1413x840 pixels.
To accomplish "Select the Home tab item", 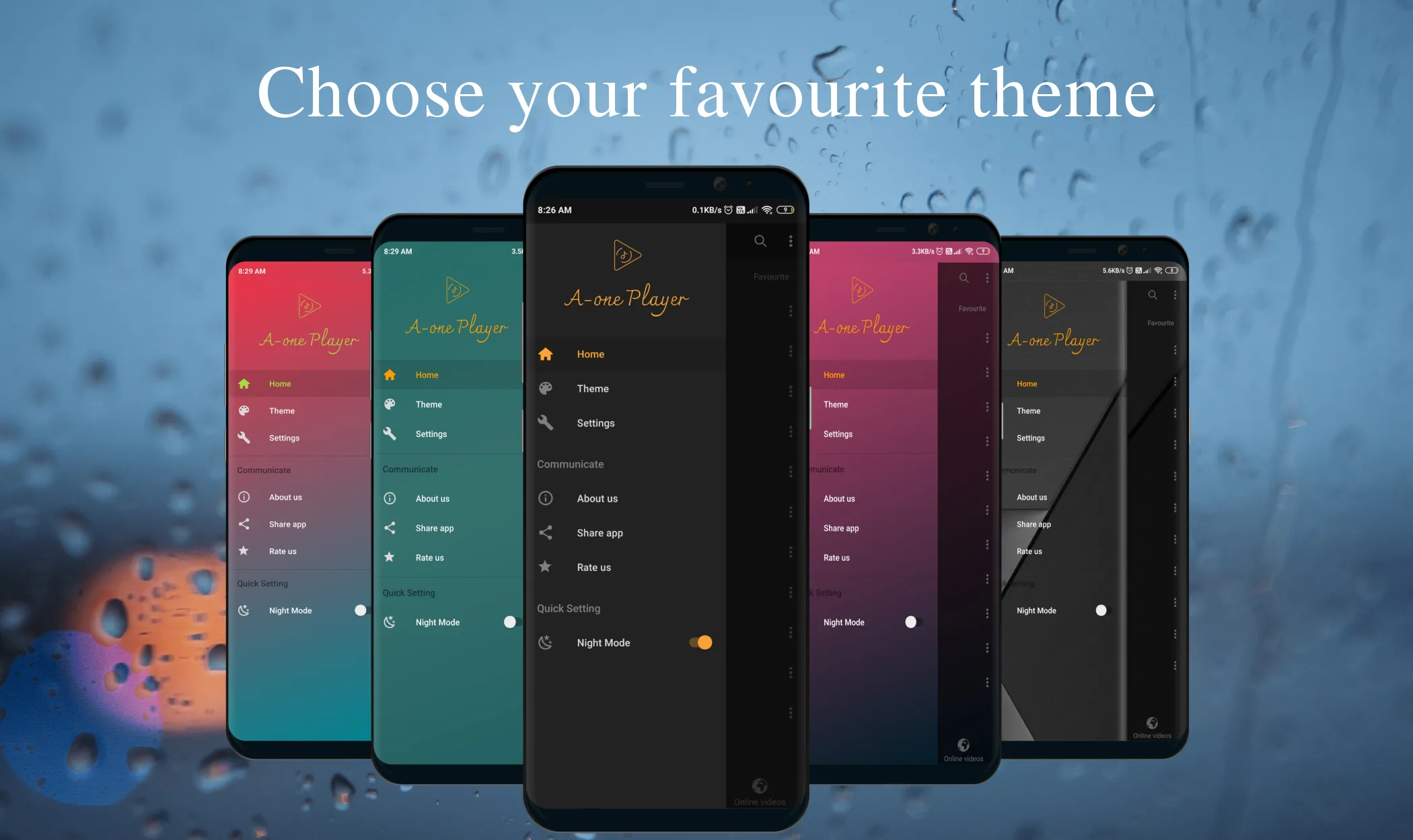I will tap(590, 354).
